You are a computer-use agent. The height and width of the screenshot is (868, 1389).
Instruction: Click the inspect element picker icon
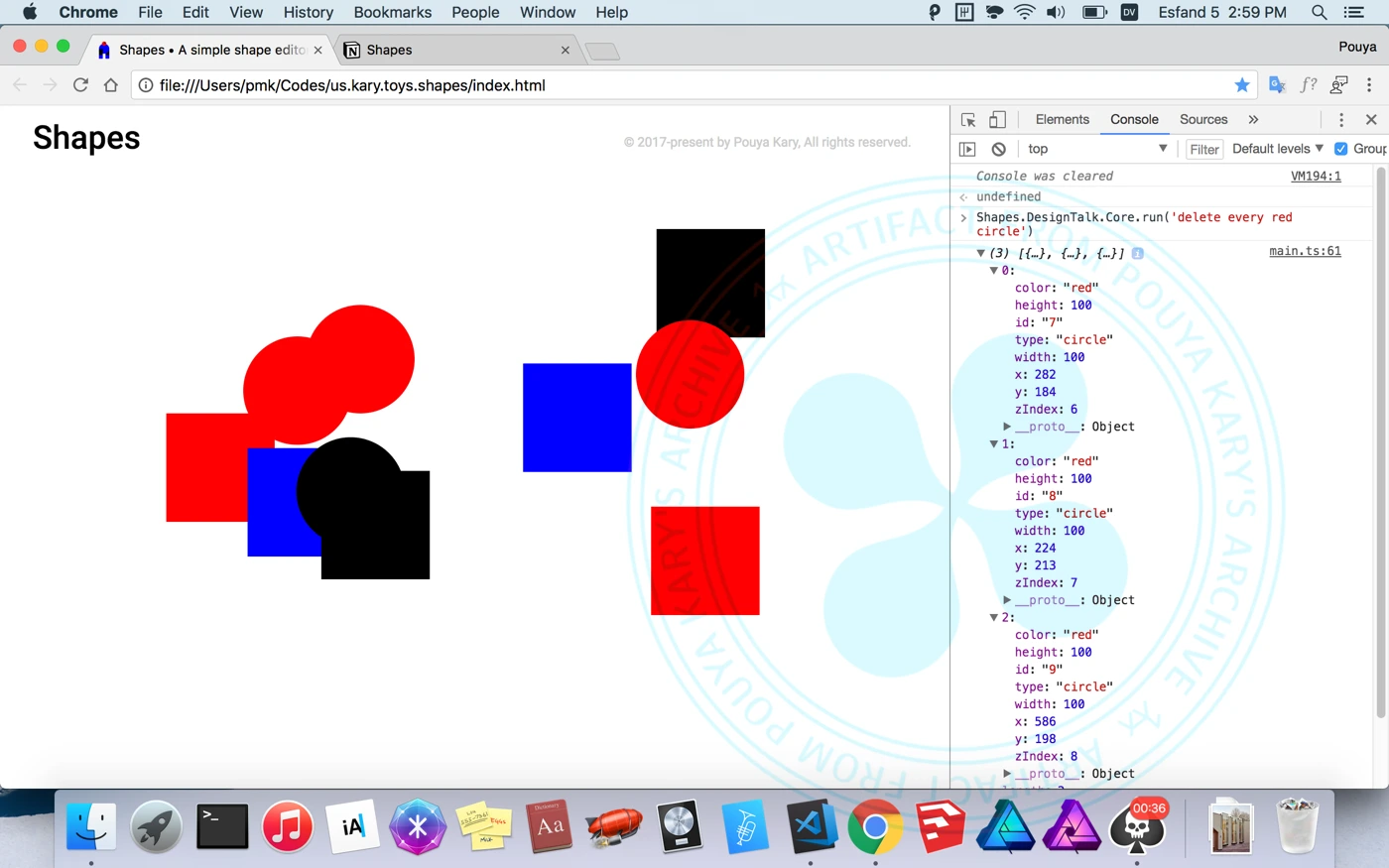point(968,120)
